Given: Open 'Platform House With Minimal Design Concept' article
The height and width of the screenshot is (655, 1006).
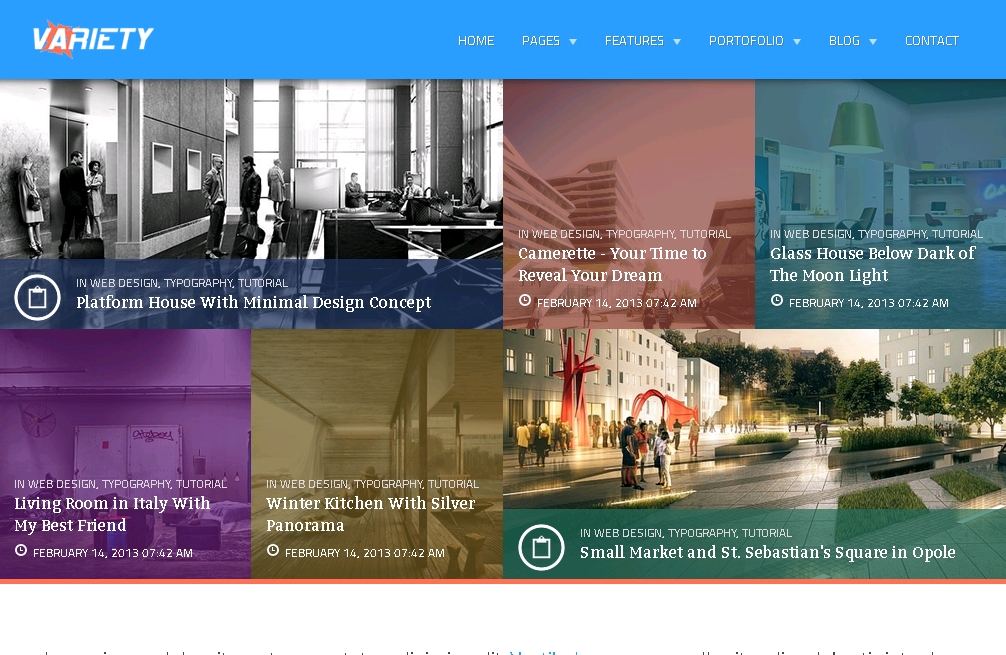Looking at the screenshot, I should pyautogui.click(x=253, y=302).
